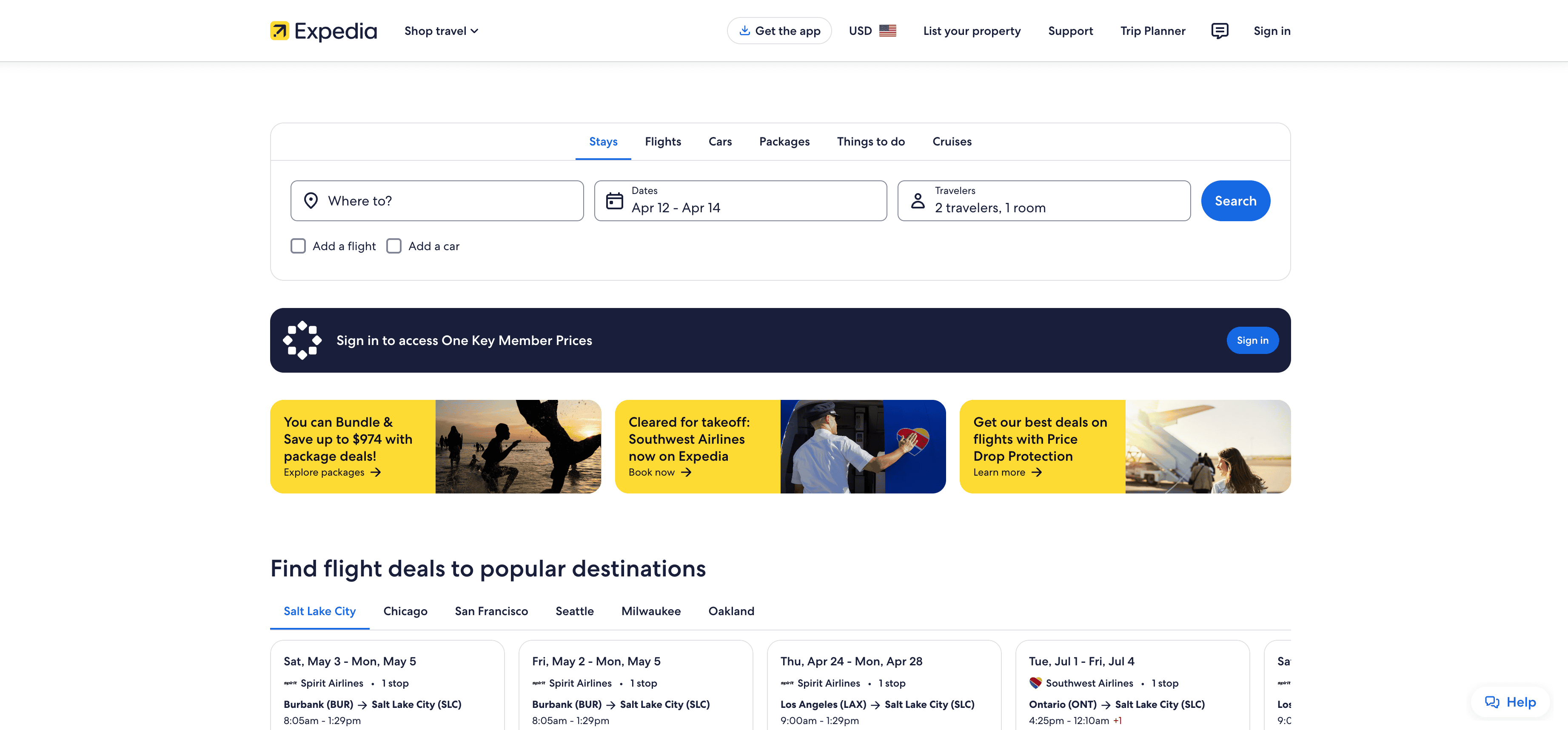Click the arrow next to Explore packages
The image size is (1568, 730).
coord(376,473)
